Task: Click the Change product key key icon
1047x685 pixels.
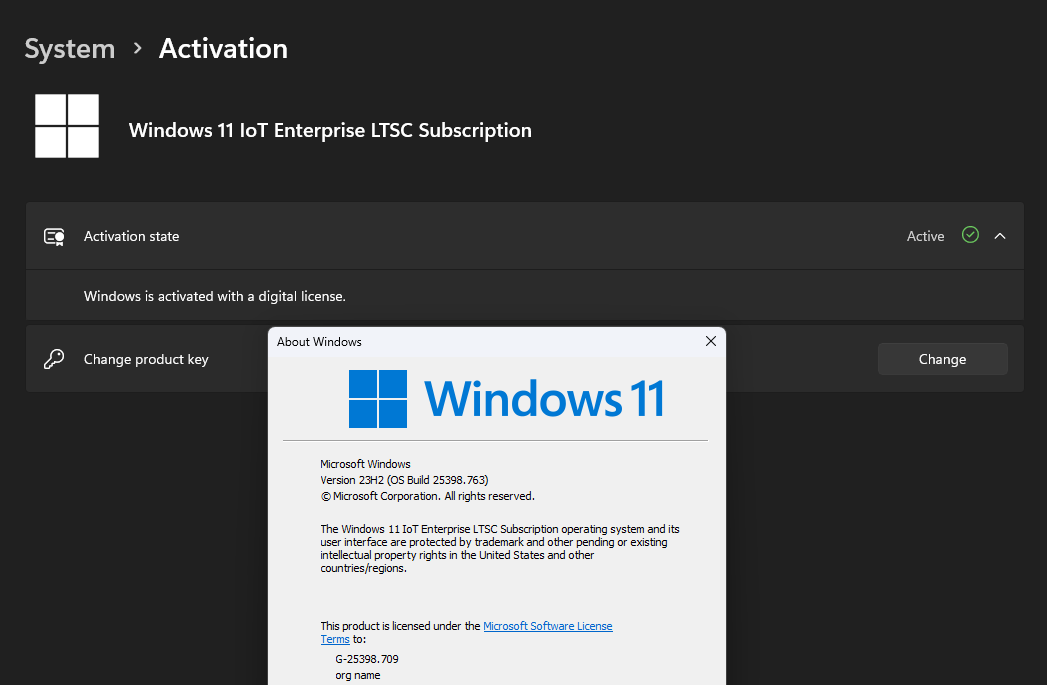Action: click(x=54, y=359)
